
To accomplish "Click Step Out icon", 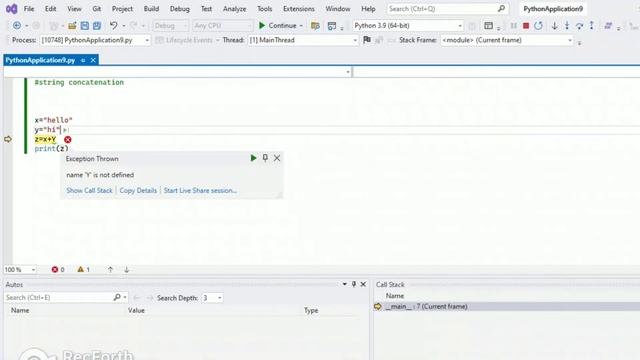I will 591,26.
